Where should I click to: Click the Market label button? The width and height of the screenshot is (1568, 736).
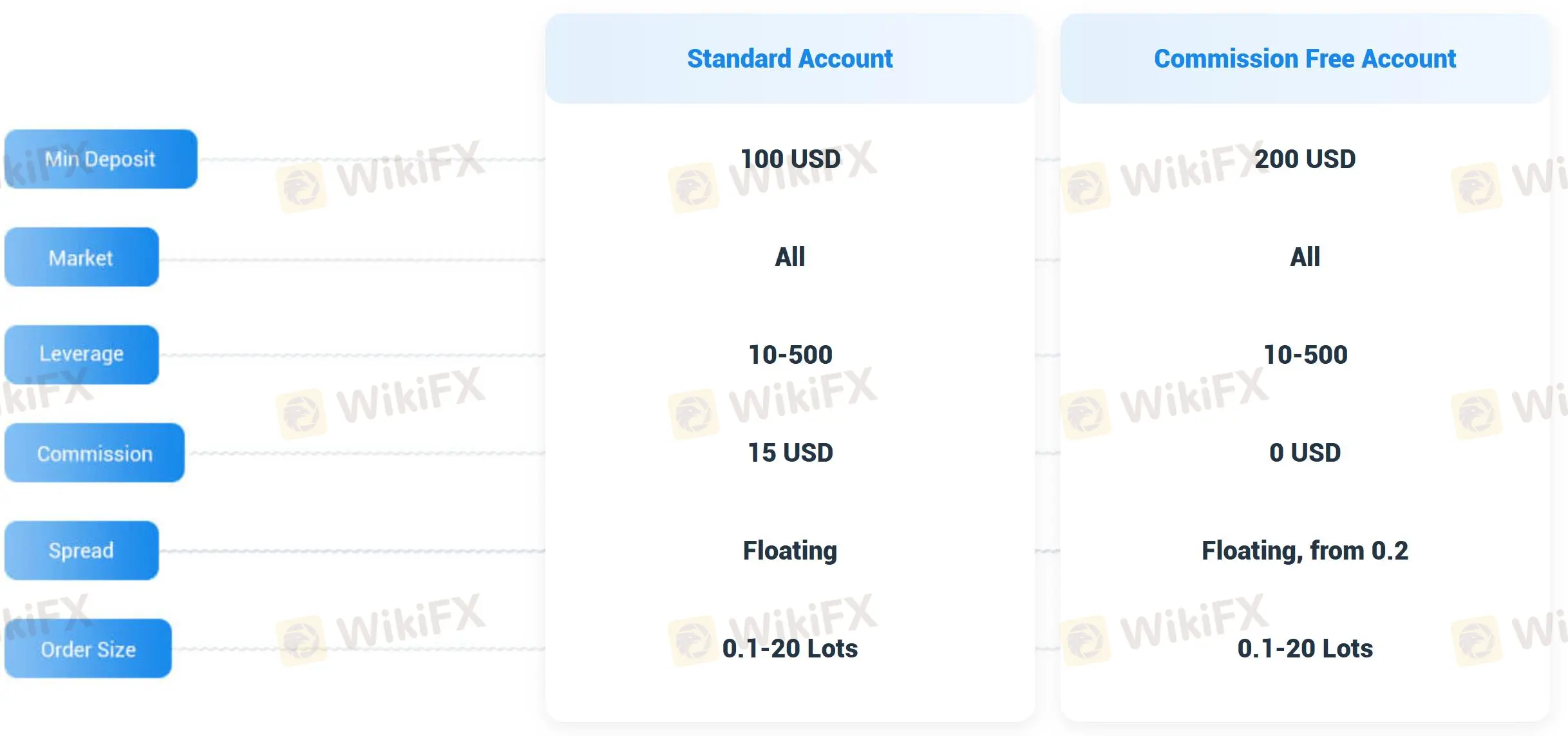tap(81, 258)
